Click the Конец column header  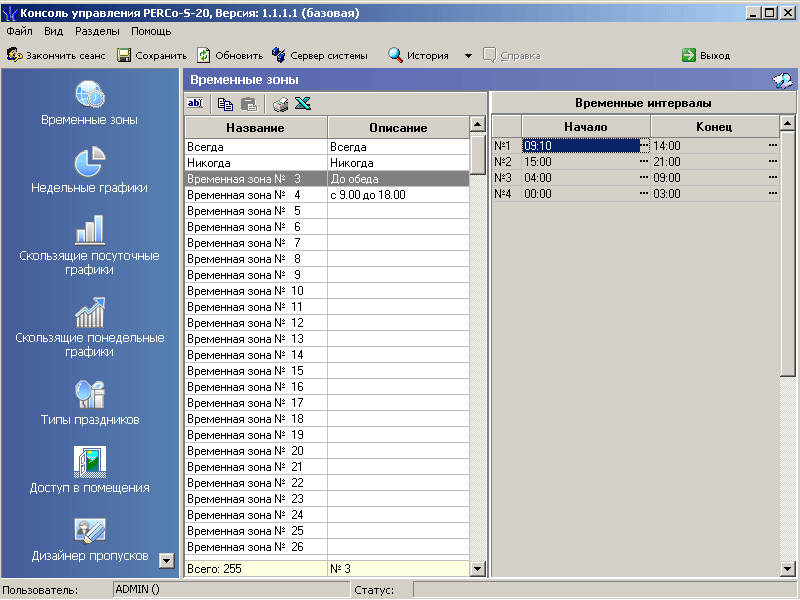(715, 127)
